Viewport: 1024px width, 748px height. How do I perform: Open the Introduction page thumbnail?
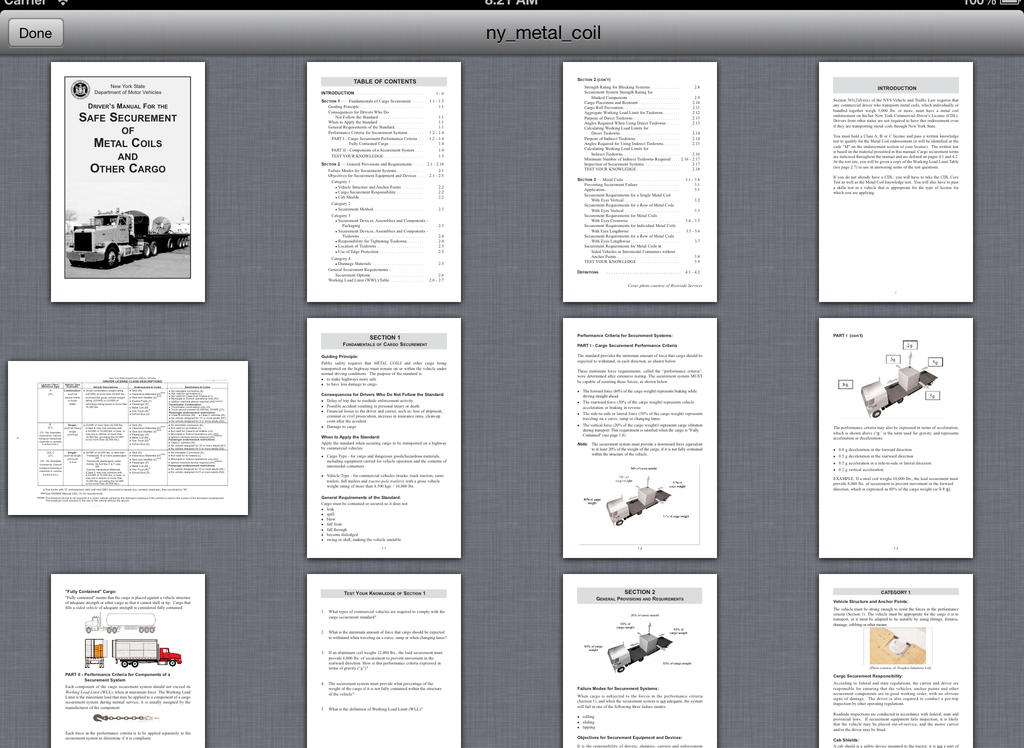coord(896,181)
